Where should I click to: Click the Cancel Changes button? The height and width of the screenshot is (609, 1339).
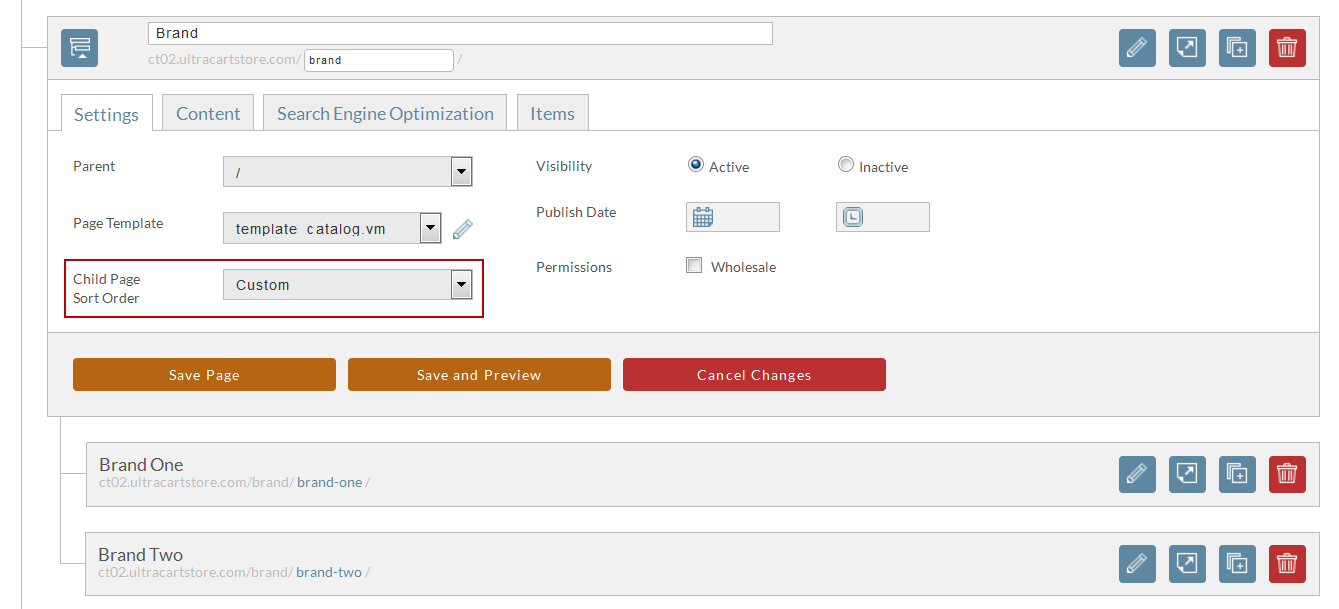tap(754, 375)
